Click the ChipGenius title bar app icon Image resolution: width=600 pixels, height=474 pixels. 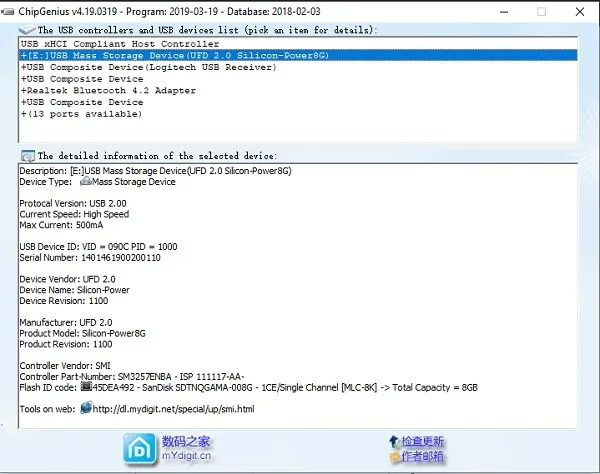pyautogui.click(x=8, y=11)
